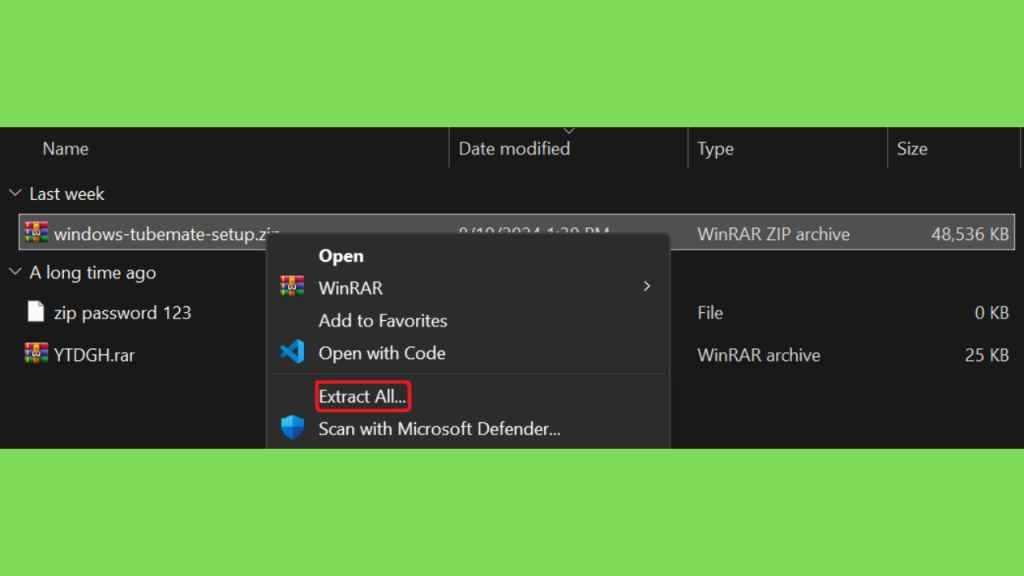Image resolution: width=1024 pixels, height=576 pixels.
Task: Click the WinRAR icon in the context menu
Action: pyautogui.click(x=292, y=286)
